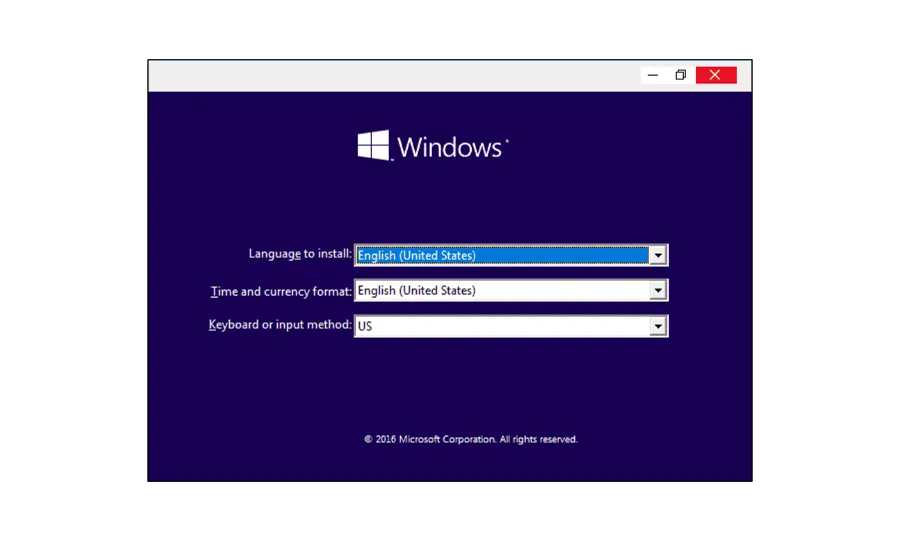Expand the Time and currency format arrow

(x=658, y=291)
